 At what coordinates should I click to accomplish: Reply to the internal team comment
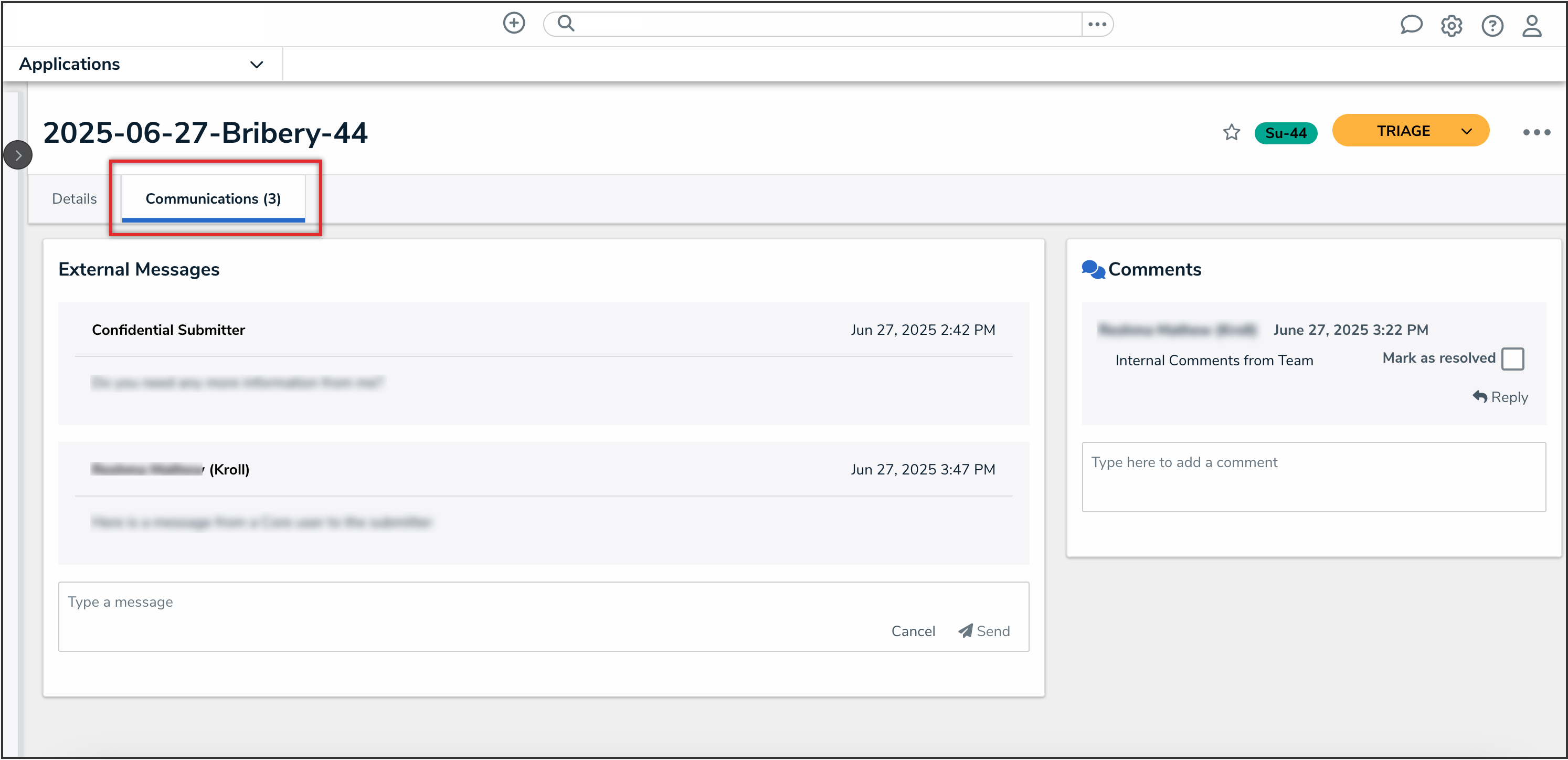[x=1500, y=397]
